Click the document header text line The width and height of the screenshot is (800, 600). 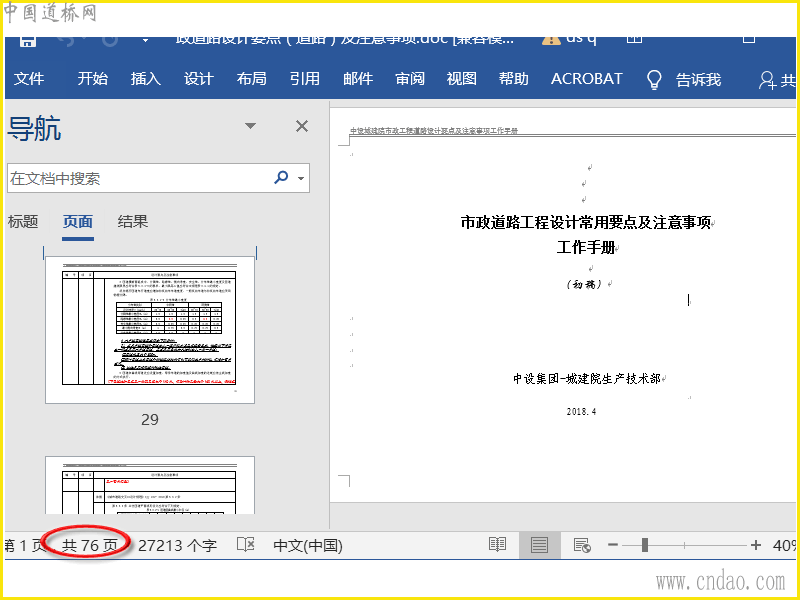[x=434, y=131]
